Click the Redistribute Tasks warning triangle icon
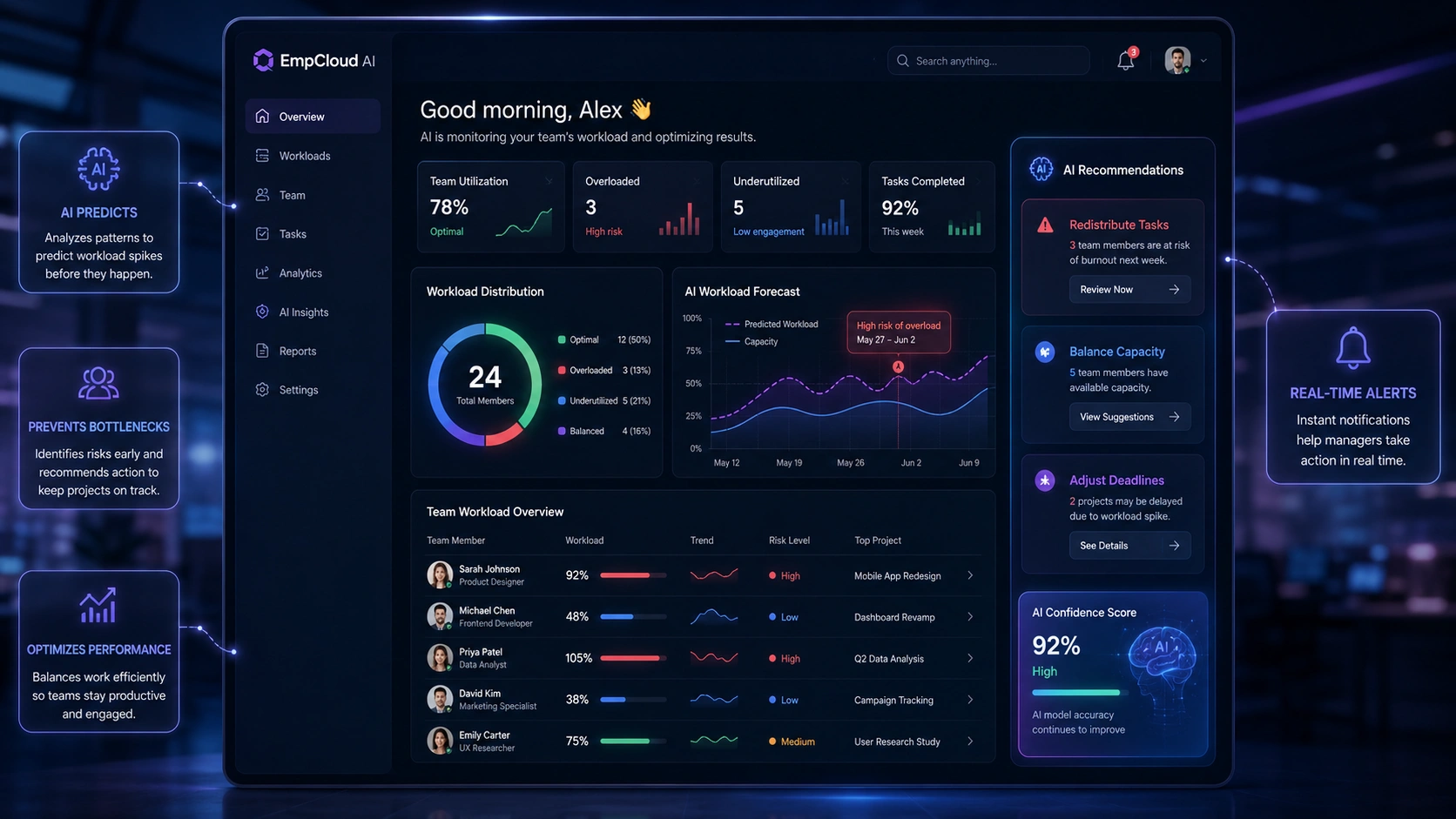The width and height of the screenshot is (1456, 819). [1045, 225]
